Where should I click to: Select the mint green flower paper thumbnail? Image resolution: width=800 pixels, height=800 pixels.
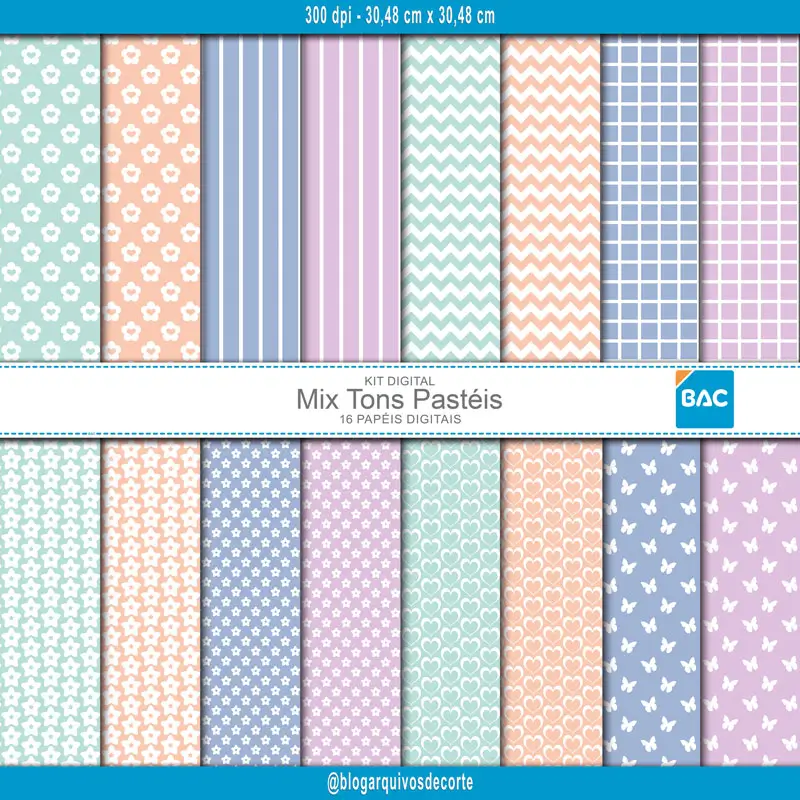coord(50,198)
